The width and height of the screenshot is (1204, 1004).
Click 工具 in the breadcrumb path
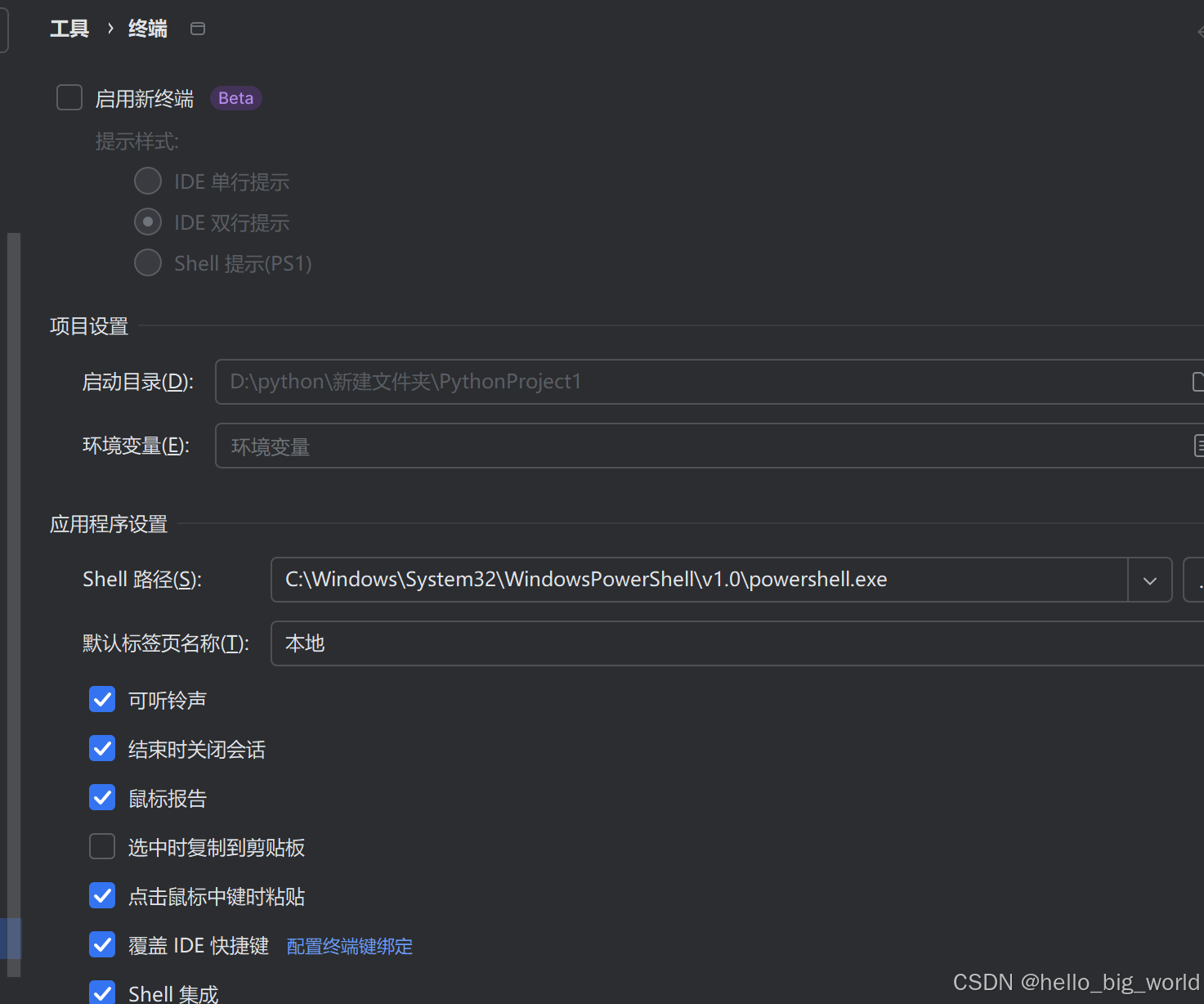69,27
